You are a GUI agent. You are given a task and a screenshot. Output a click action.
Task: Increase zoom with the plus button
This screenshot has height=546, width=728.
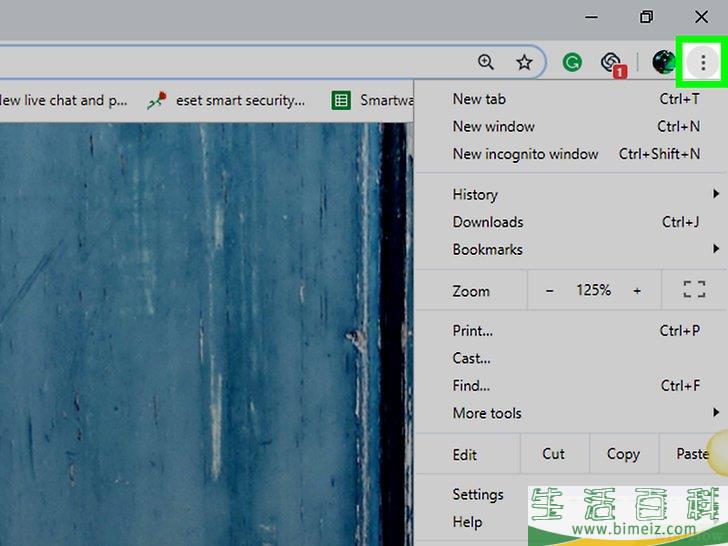(x=637, y=291)
